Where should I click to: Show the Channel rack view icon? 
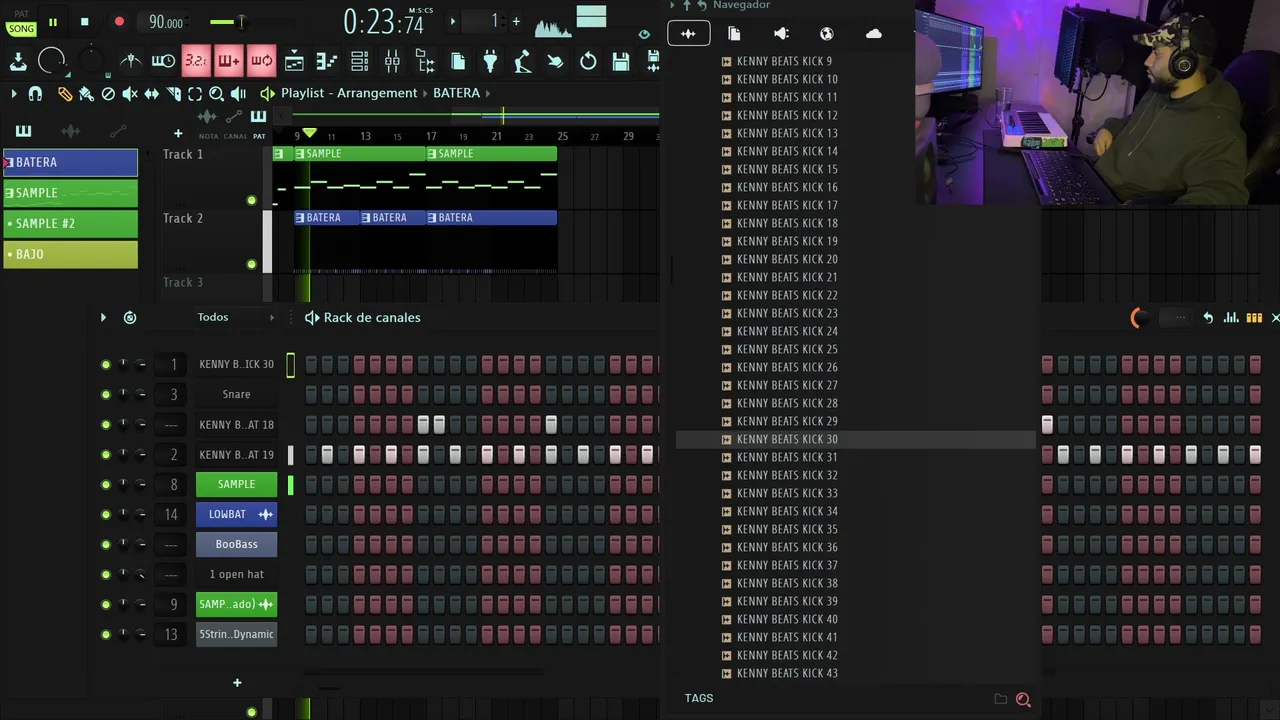click(x=359, y=61)
